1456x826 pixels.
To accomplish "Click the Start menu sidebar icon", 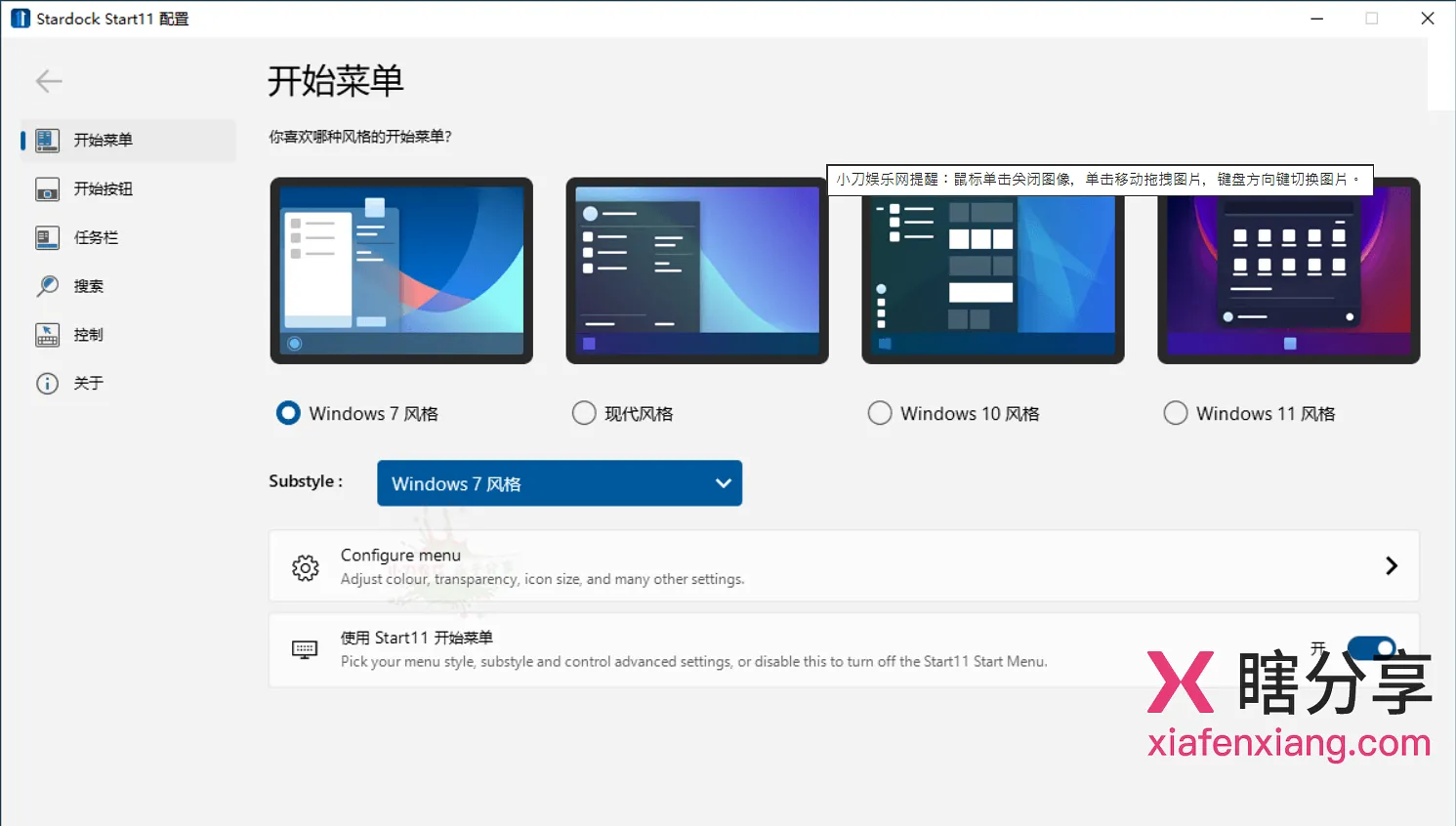I will [x=47, y=140].
